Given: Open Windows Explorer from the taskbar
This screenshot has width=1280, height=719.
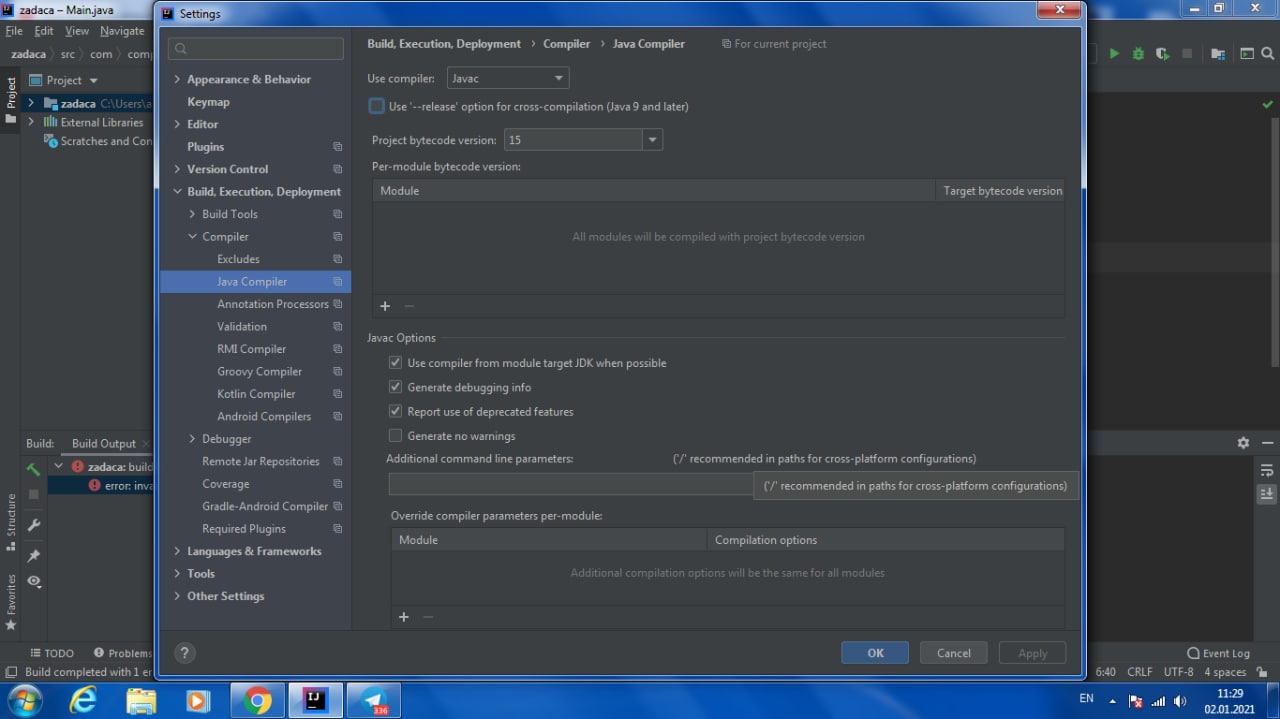Looking at the screenshot, I should click(x=141, y=700).
